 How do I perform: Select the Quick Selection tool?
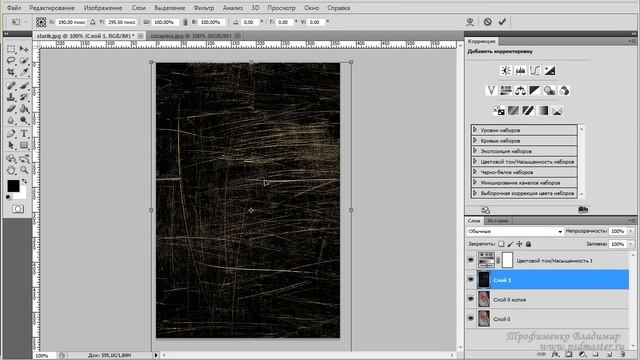click(24, 61)
